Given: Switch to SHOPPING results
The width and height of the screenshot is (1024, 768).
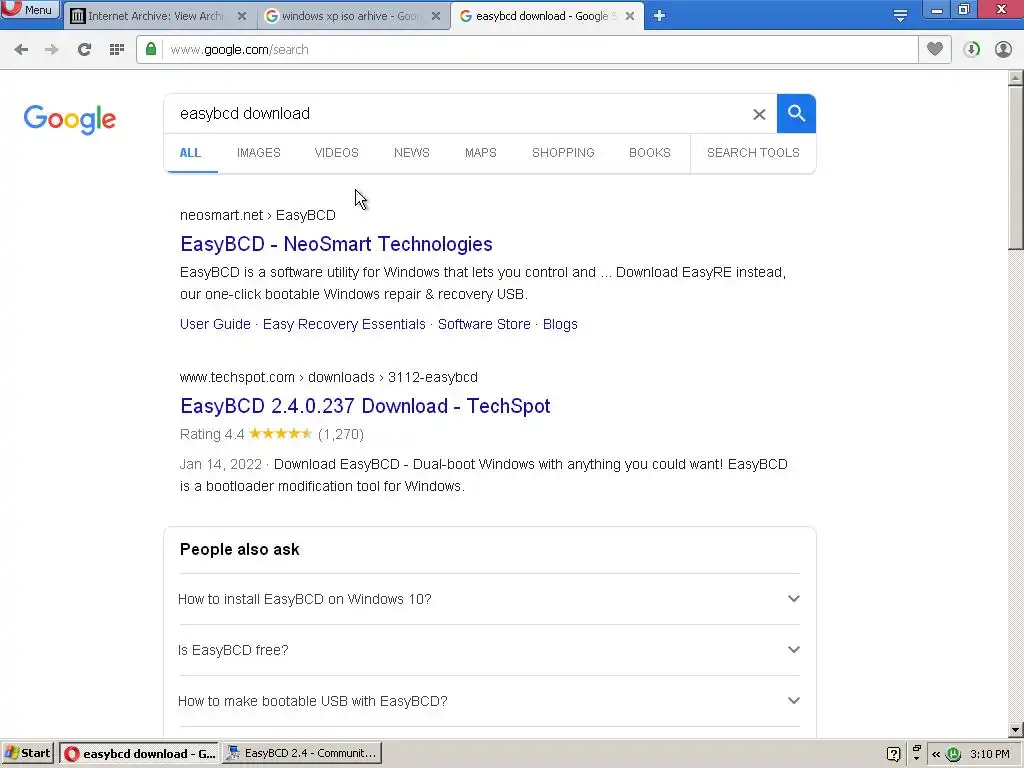Looking at the screenshot, I should [x=563, y=153].
